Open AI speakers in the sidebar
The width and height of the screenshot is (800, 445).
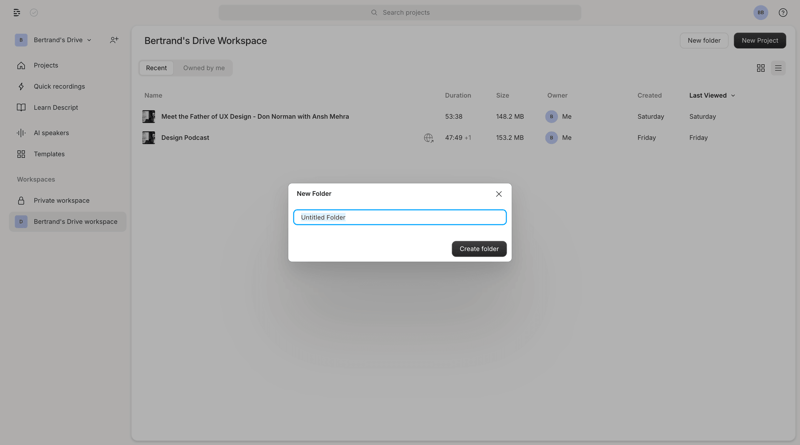(51, 133)
